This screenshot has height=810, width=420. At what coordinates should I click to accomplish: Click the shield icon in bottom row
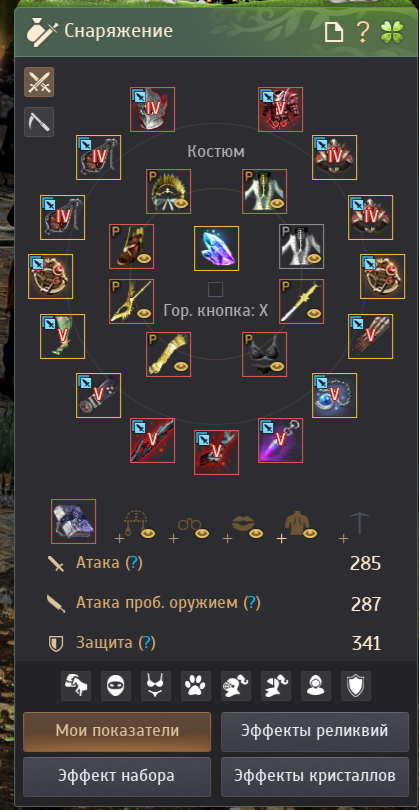(356, 686)
